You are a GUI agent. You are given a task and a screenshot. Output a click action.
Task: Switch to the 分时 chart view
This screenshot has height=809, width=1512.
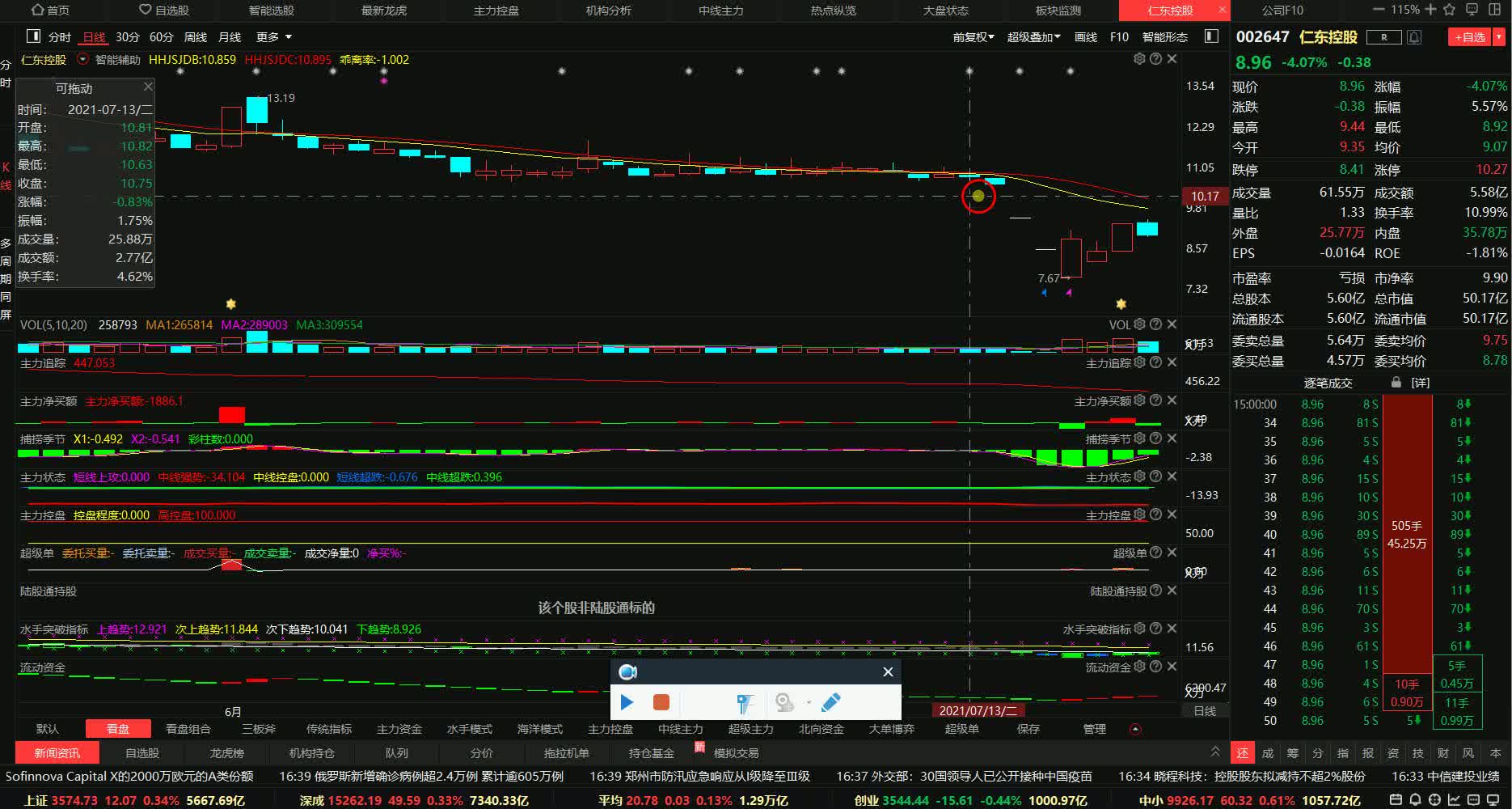[60, 37]
